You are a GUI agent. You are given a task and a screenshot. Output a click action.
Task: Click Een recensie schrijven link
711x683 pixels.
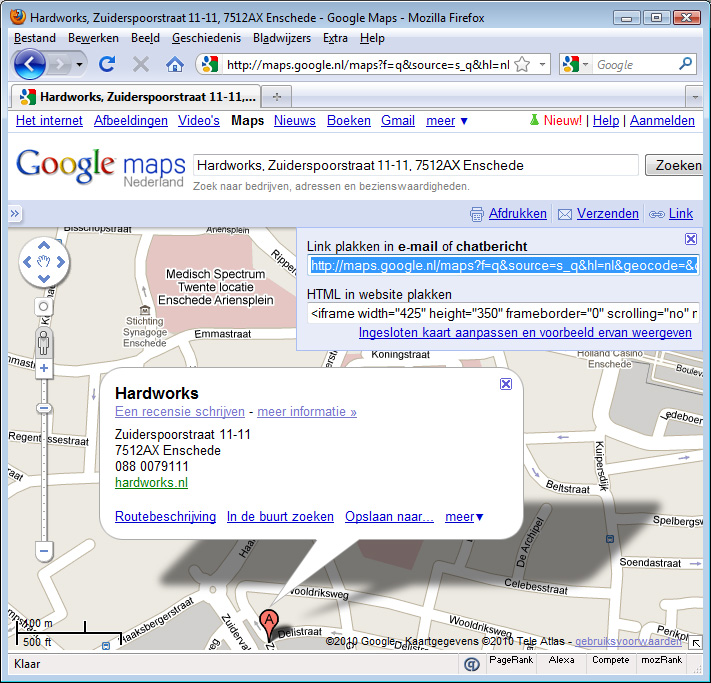180,412
